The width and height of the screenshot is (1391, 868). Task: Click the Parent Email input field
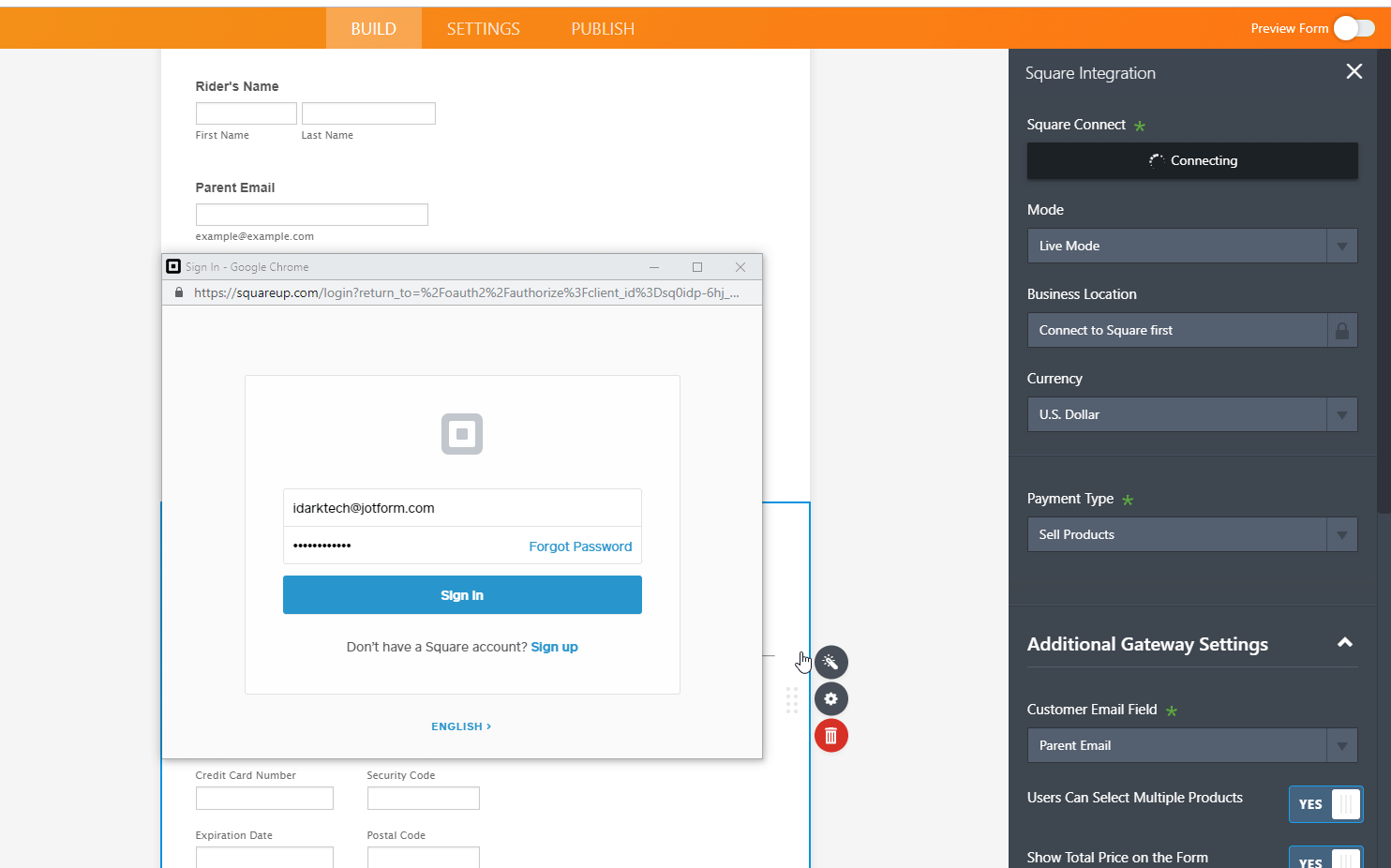(311, 215)
